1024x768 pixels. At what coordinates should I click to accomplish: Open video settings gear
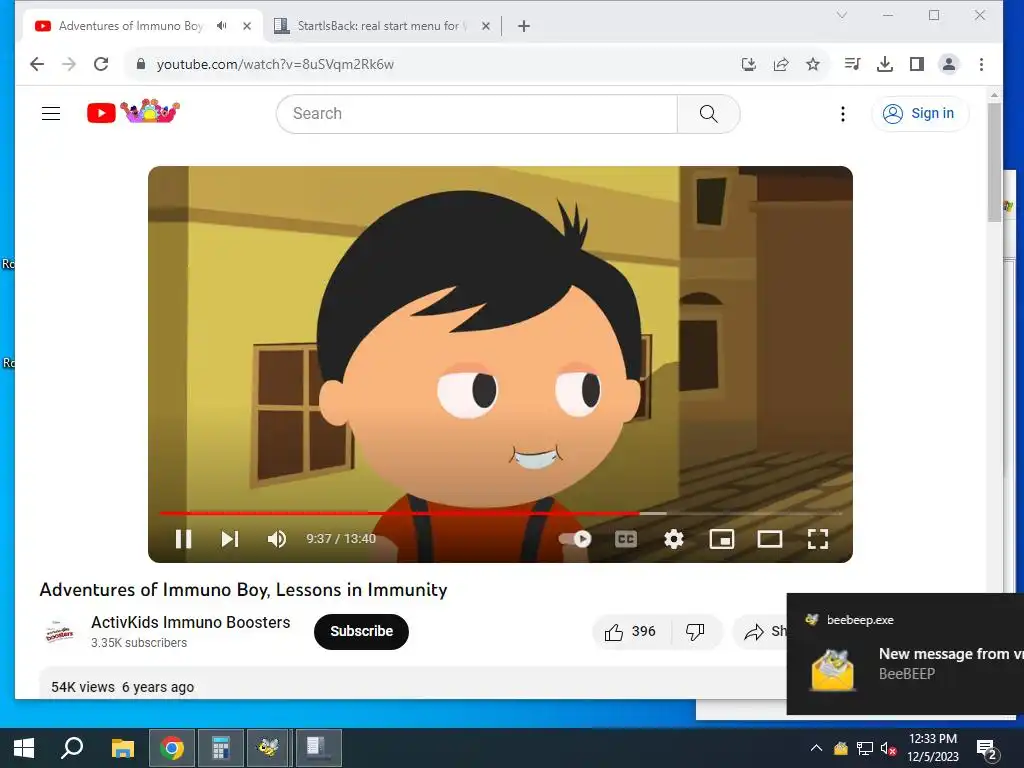click(x=674, y=539)
